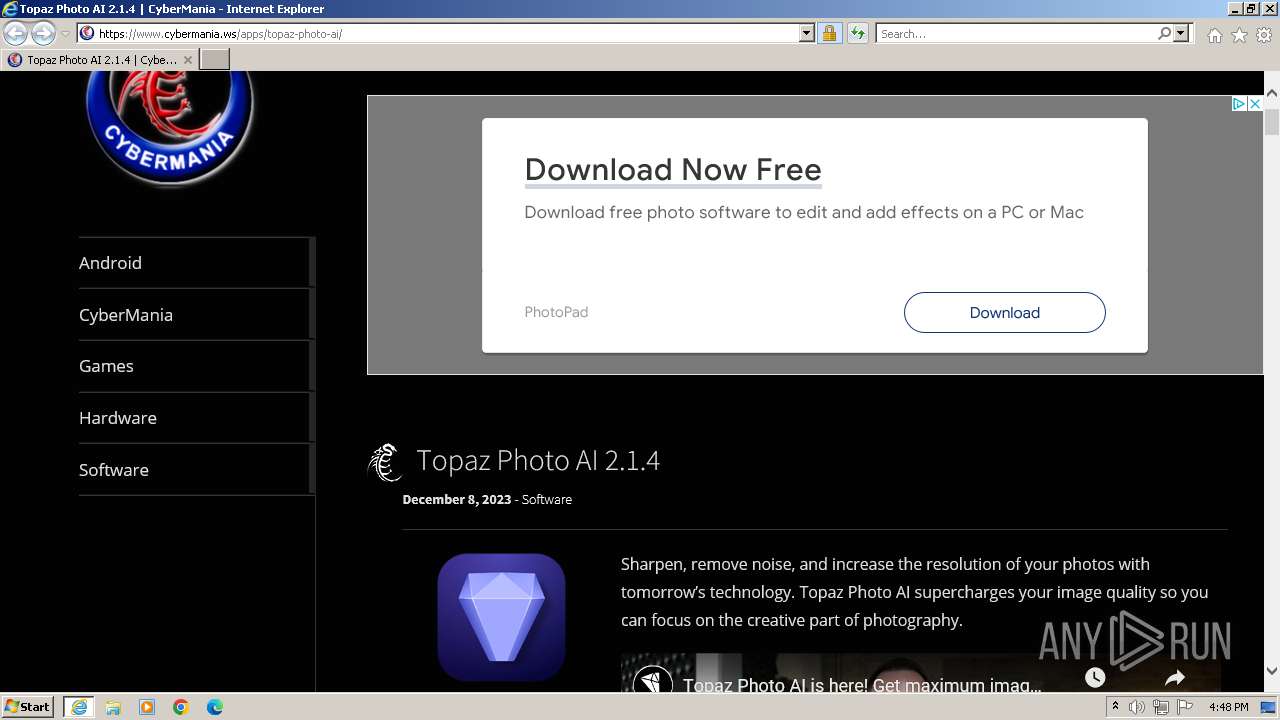The image size is (1280, 720).
Task: Open the Windows Start menu
Action: coord(28,707)
